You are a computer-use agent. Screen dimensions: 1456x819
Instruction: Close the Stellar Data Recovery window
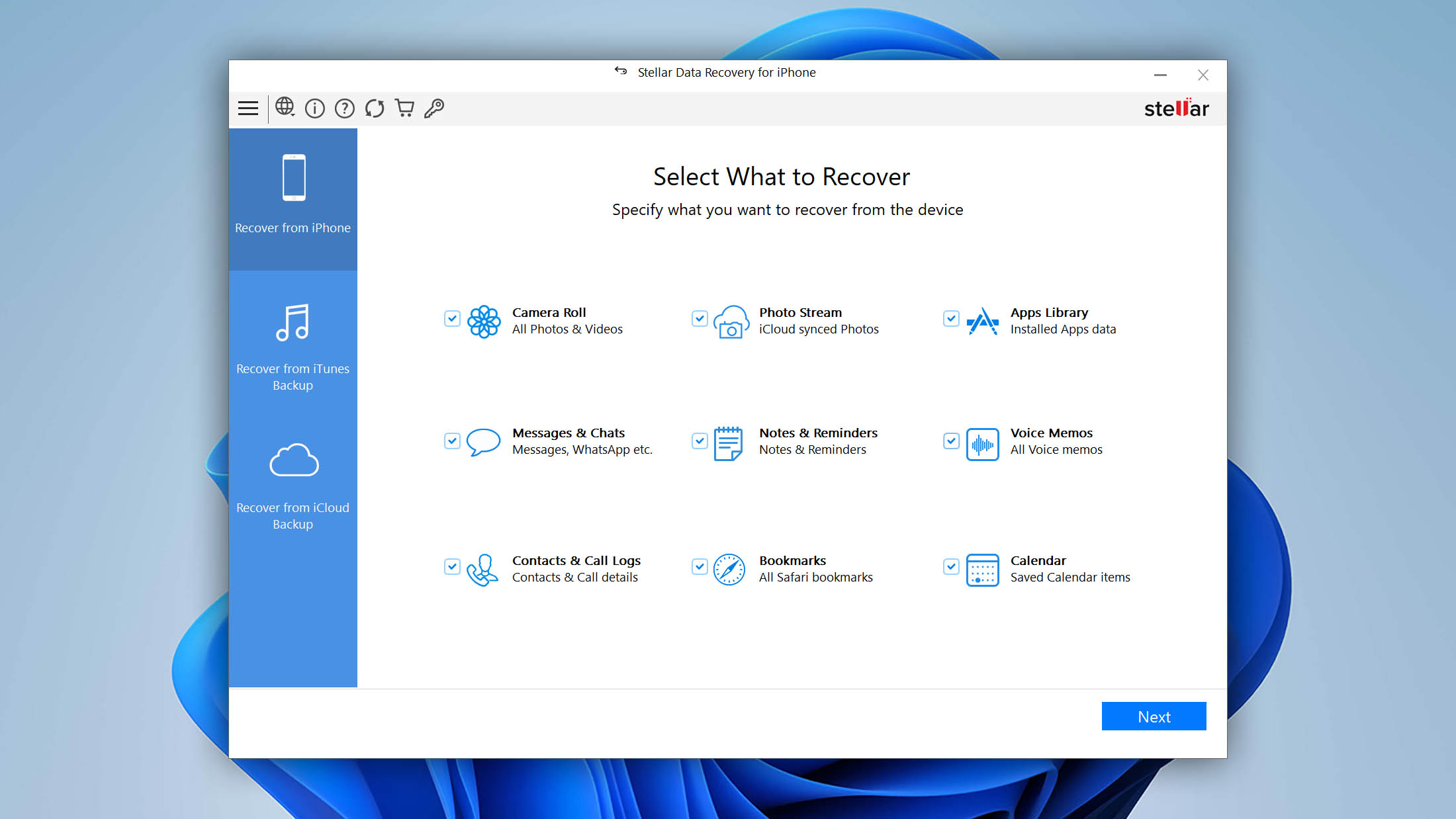1203,75
